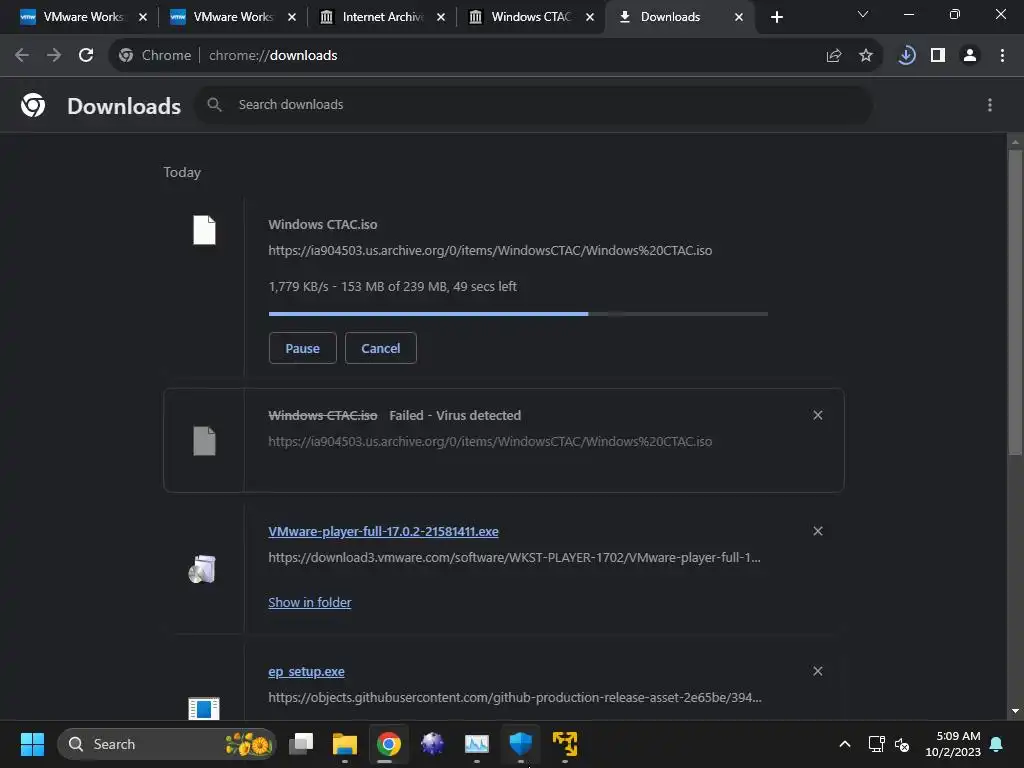Close the Windows CTAC tab
The image size is (1024, 768).
tap(590, 17)
